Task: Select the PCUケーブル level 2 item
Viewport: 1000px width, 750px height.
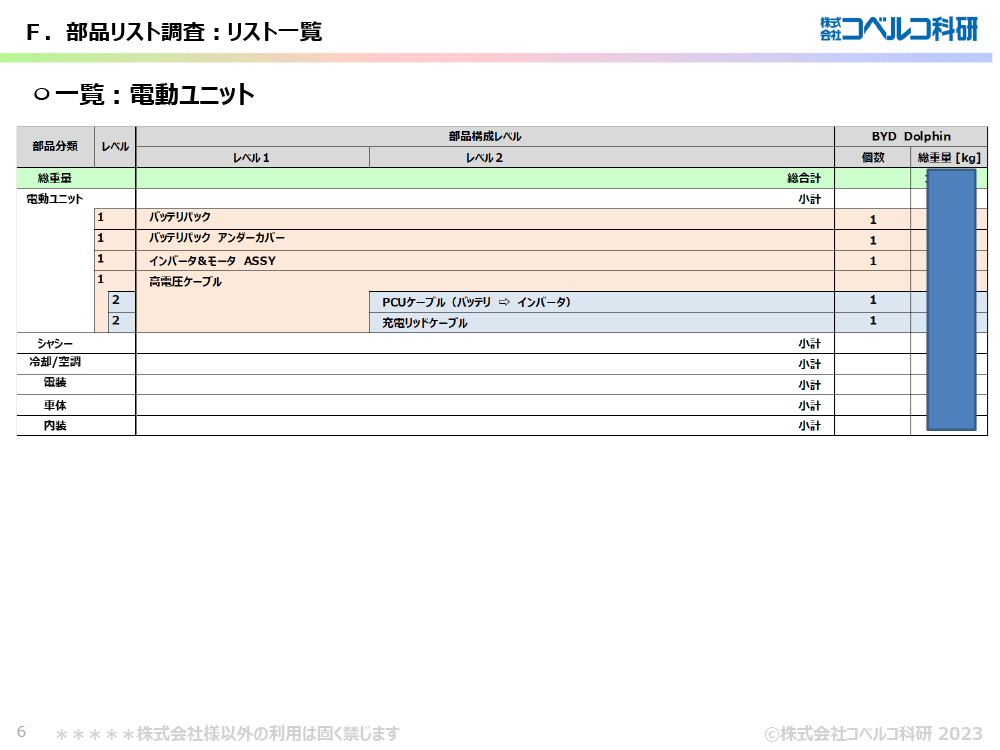Action: click(x=476, y=302)
